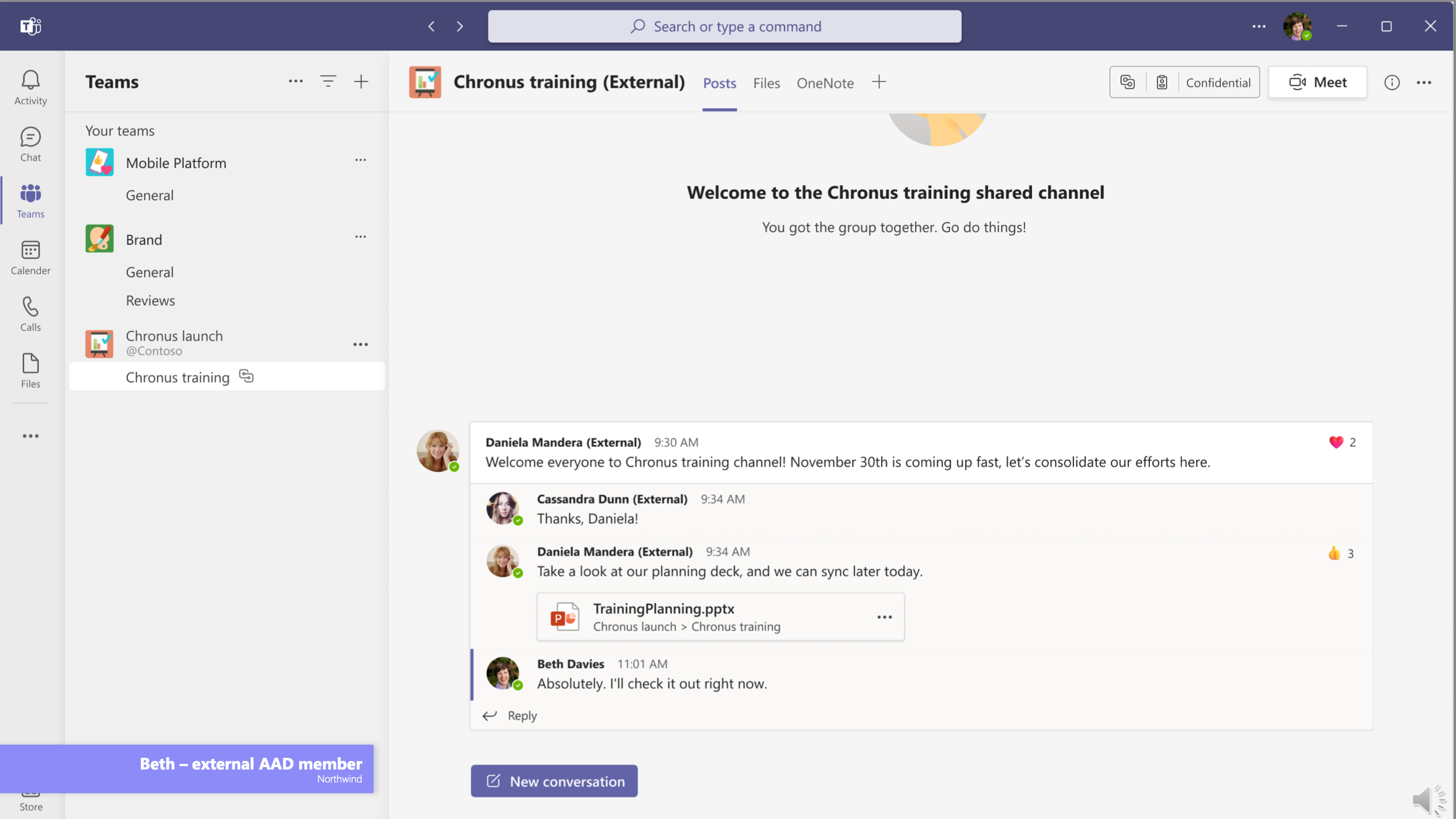
Task: Click the join or create team plus
Action: tap(361, 81)
